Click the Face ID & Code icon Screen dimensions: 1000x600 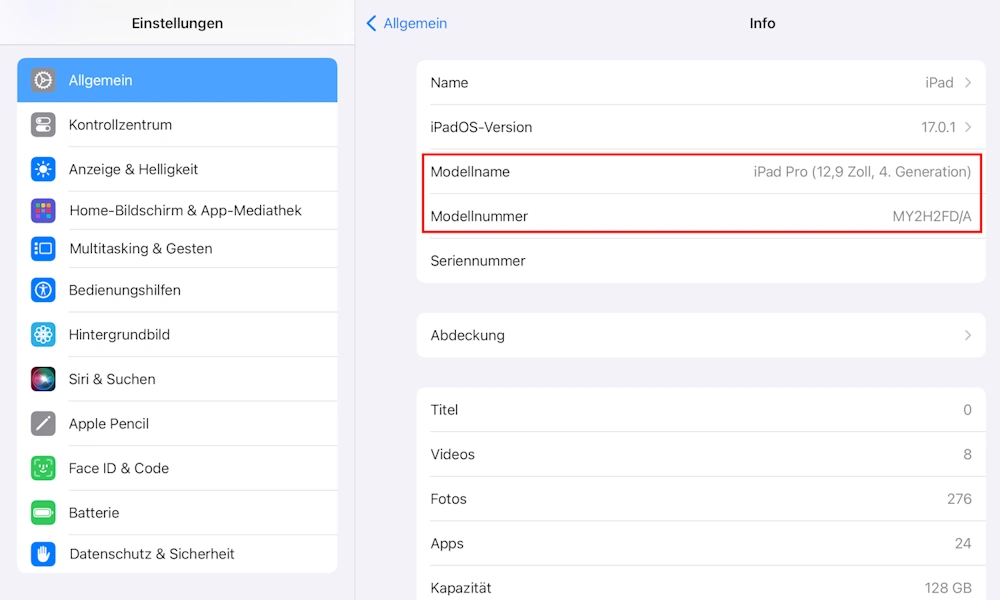coord(43,469)
